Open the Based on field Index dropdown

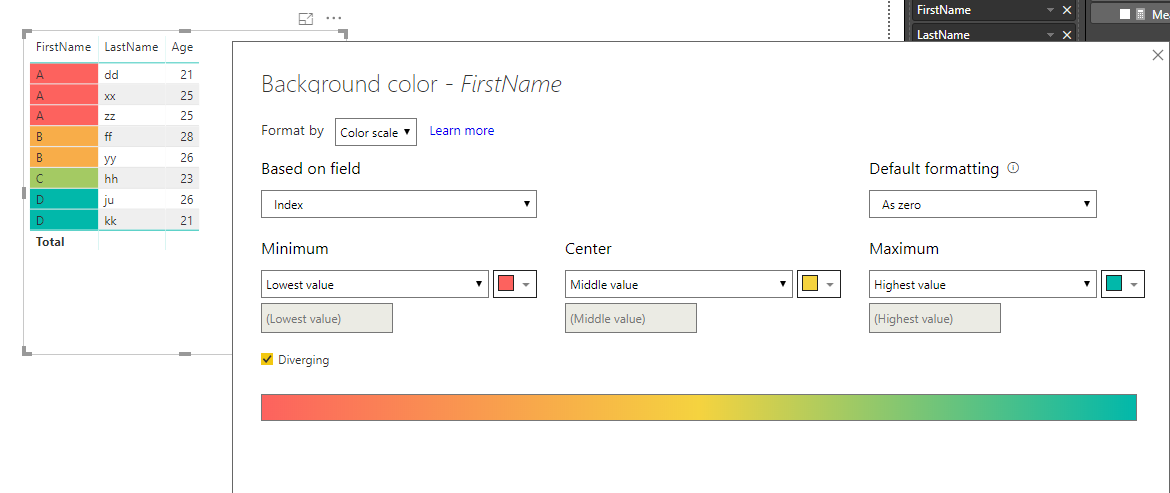[398, 204]
